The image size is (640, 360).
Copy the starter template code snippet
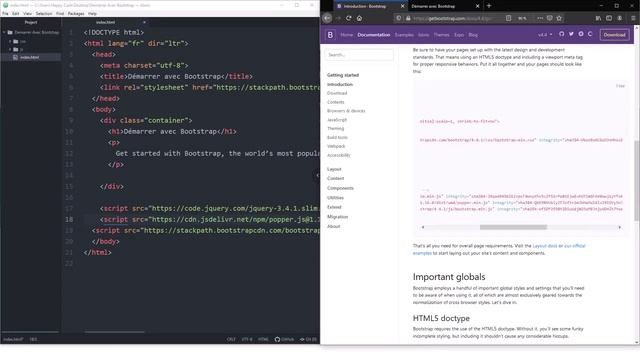(620, 86)
